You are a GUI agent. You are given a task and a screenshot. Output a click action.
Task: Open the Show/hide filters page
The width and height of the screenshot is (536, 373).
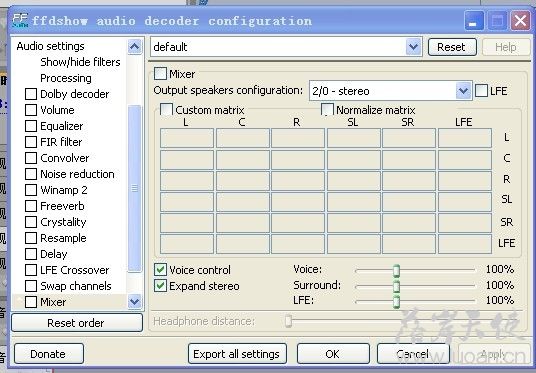click(80, 62)
